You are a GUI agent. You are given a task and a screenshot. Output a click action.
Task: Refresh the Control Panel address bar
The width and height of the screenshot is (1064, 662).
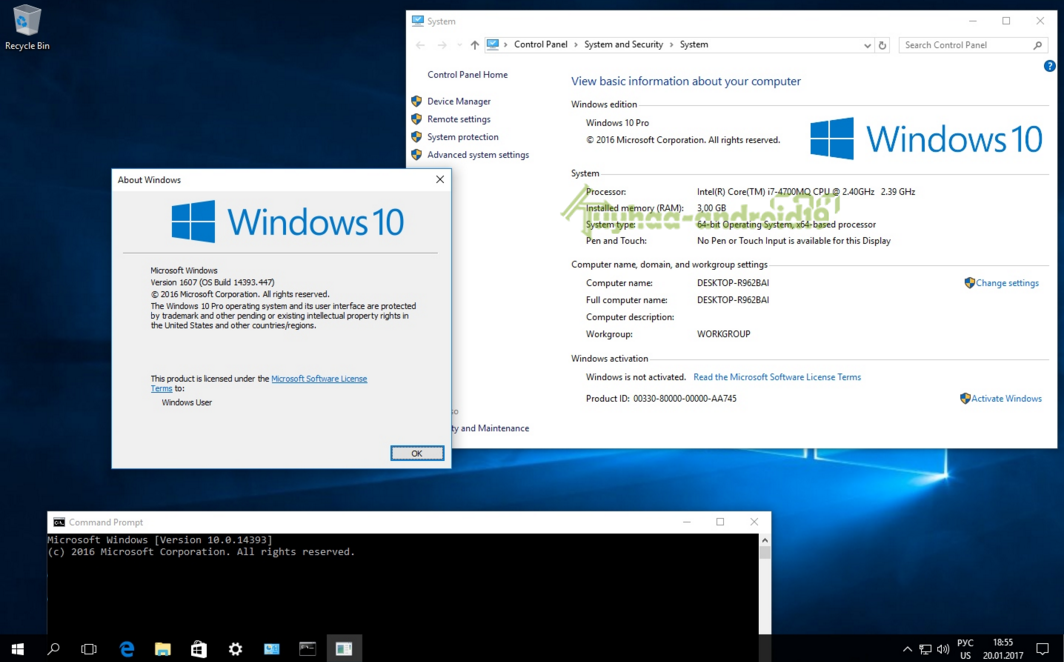pyautogui.click(x=882, y=45)
